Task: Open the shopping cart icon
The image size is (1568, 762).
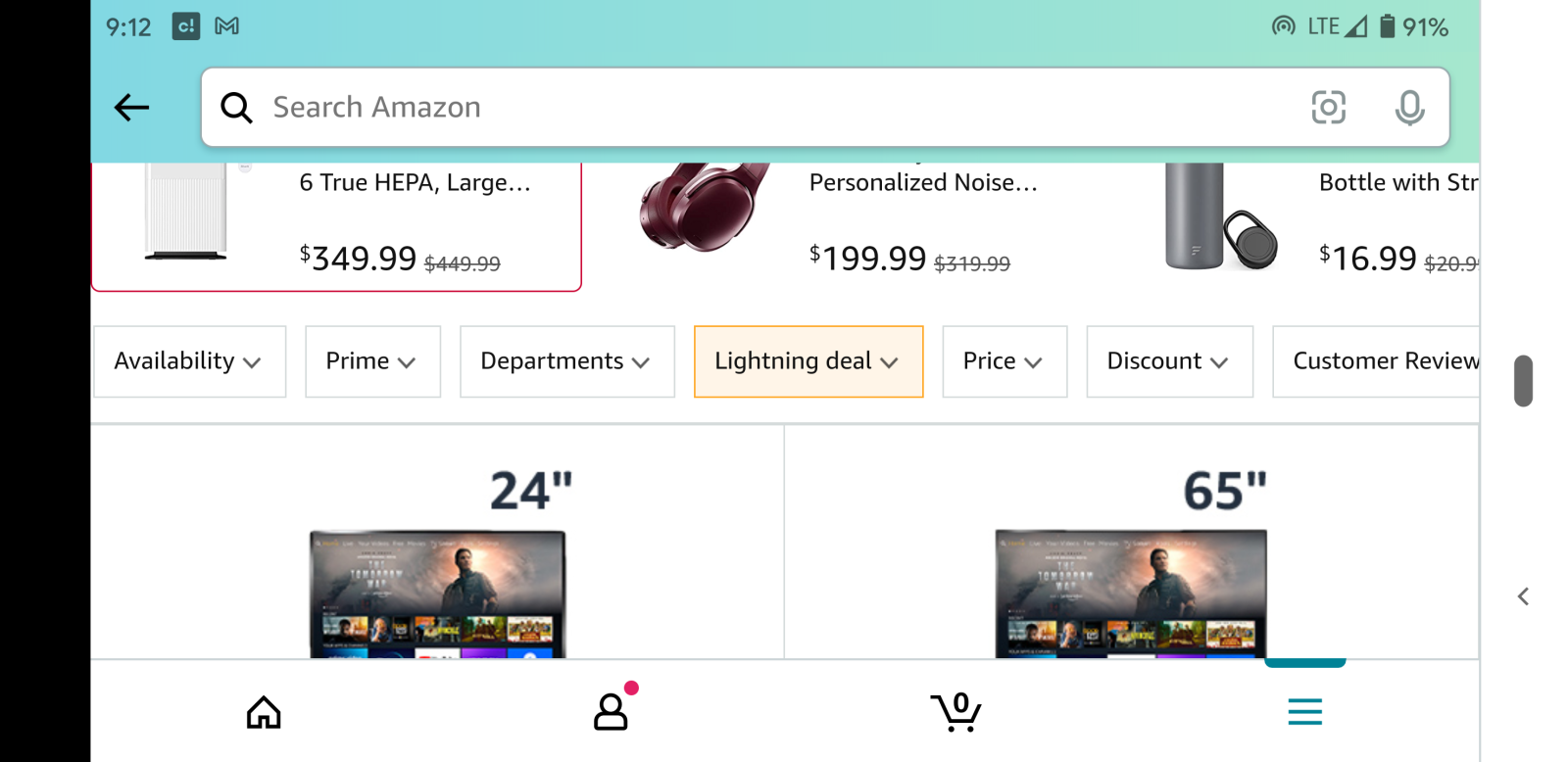Action: [956, 712]
